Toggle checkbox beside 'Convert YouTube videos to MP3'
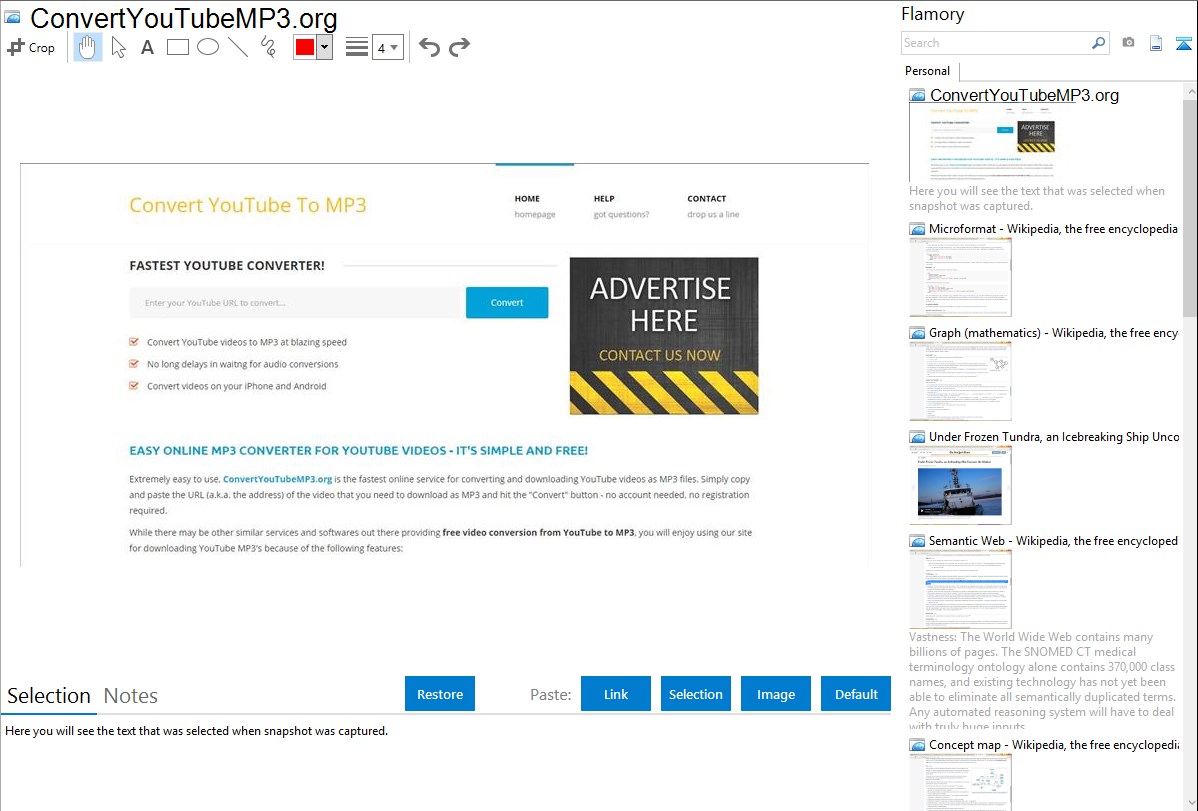 pos(134,342)
